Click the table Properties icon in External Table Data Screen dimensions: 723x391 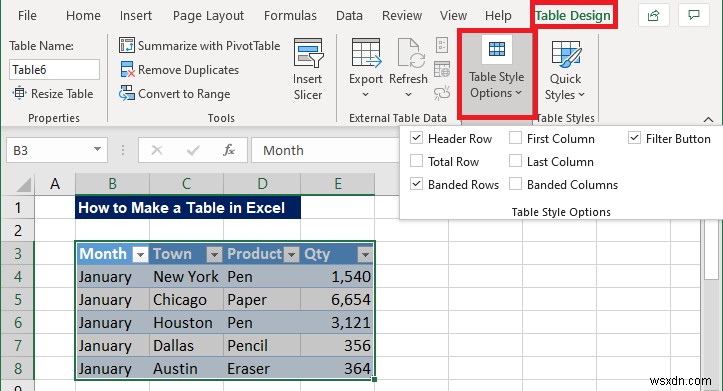coord(442,45)
